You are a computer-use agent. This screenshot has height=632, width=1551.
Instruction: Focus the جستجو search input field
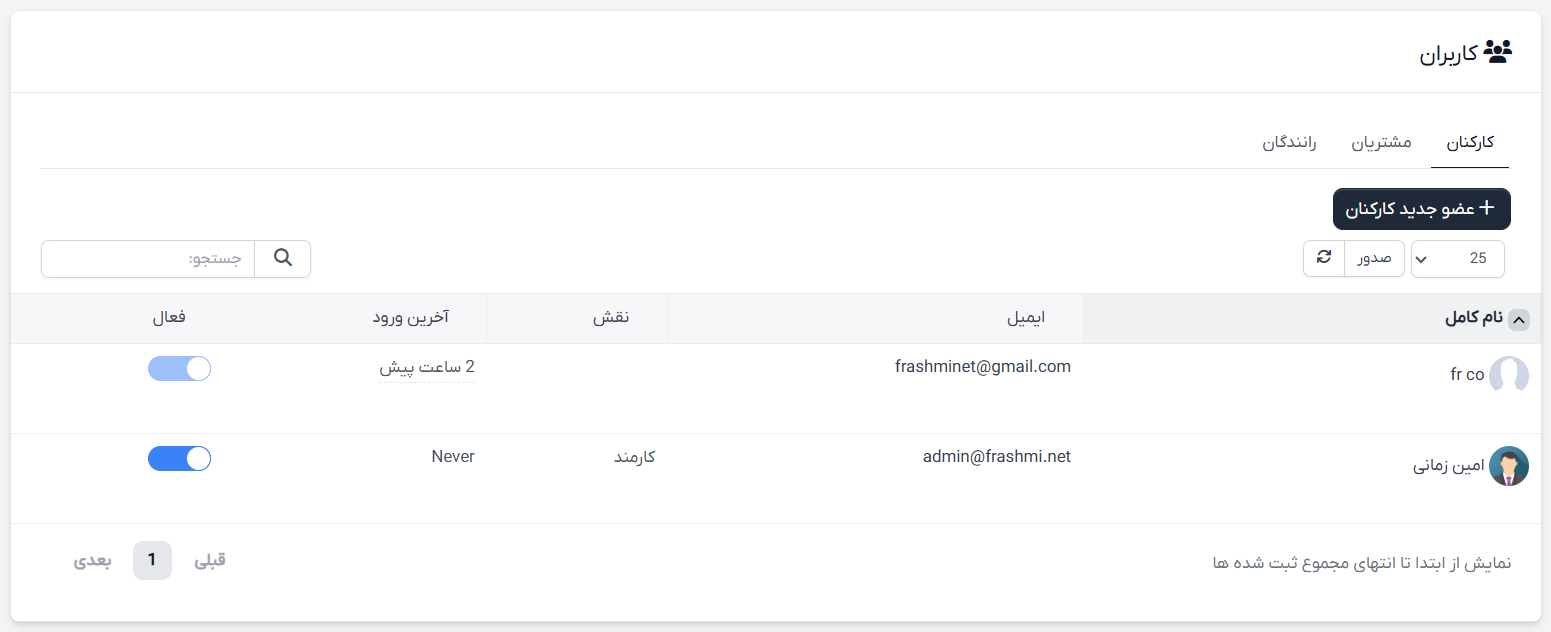pyautogui.click(x=148, y=259)
